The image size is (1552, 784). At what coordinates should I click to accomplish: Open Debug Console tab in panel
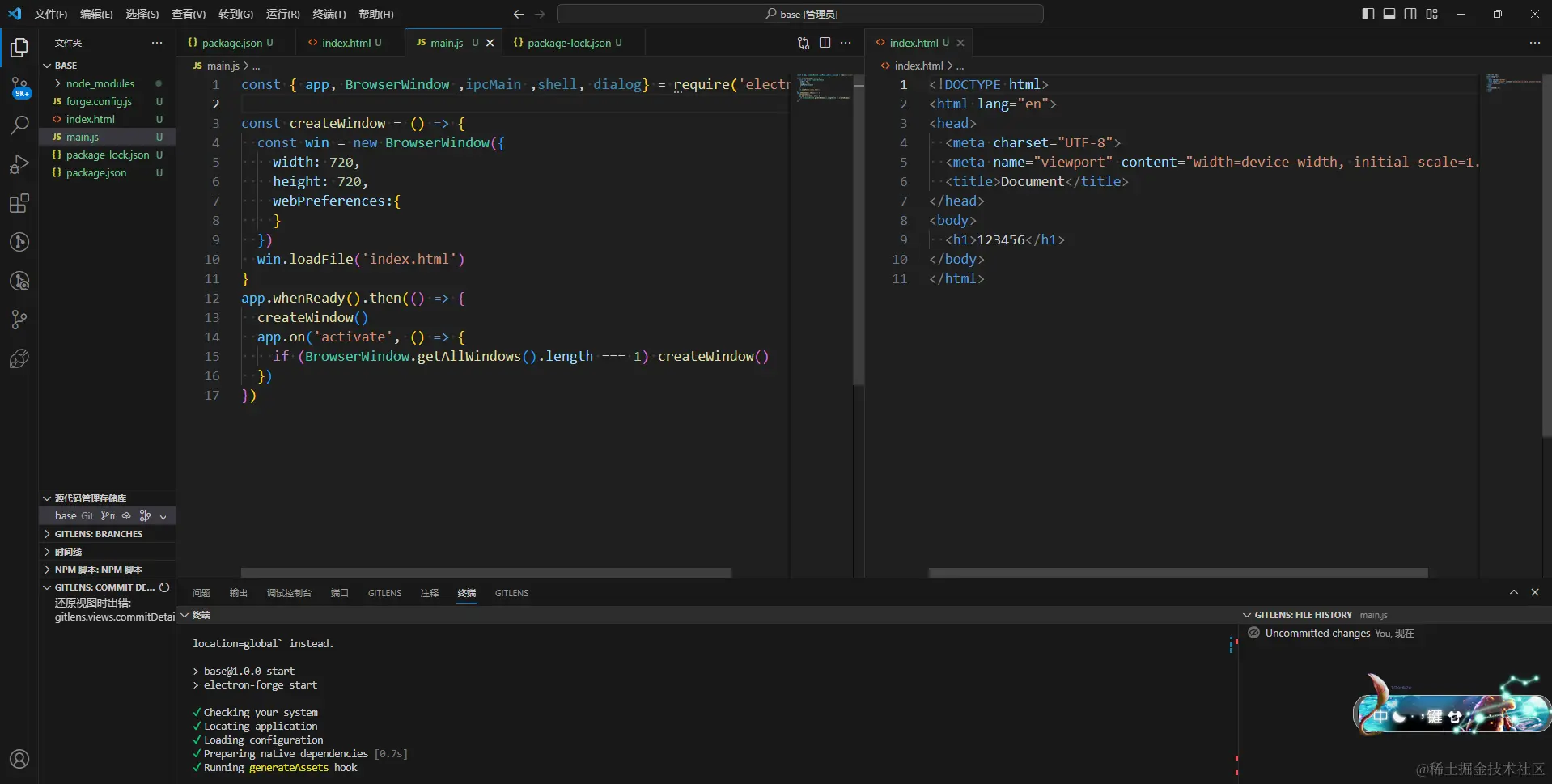pos(289,593)
